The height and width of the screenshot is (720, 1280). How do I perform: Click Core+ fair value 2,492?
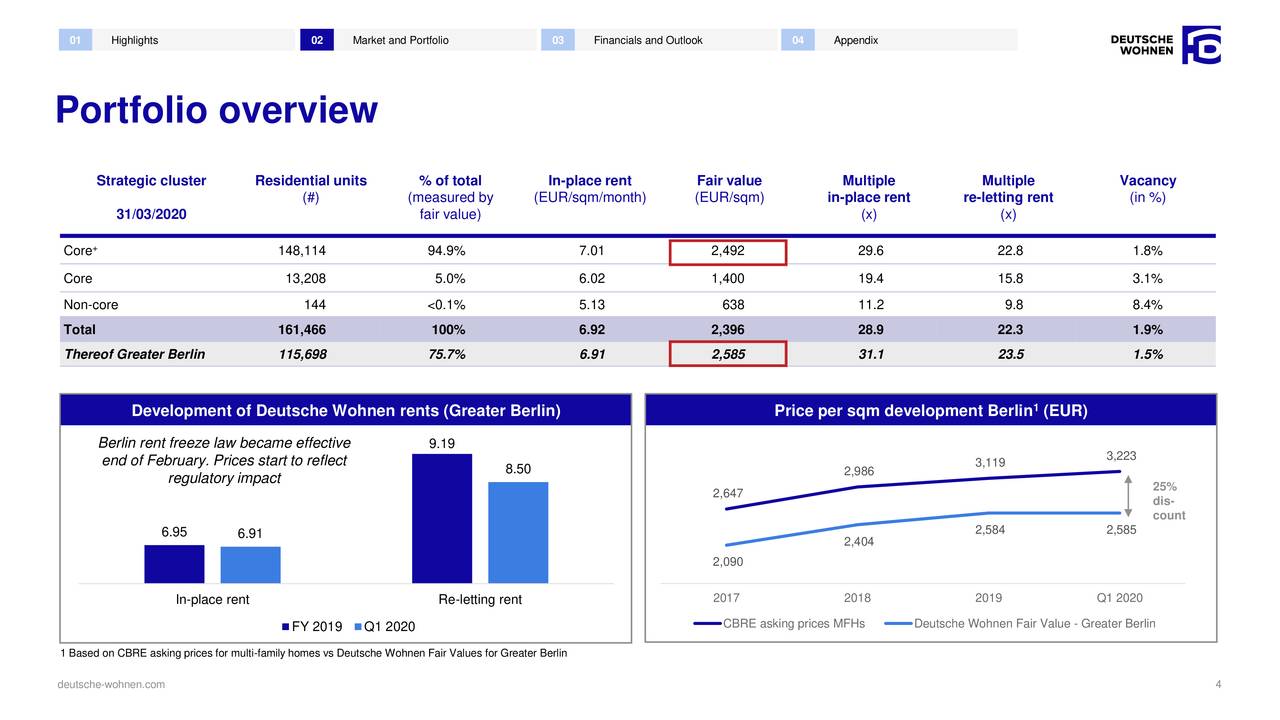click(727, 252)
